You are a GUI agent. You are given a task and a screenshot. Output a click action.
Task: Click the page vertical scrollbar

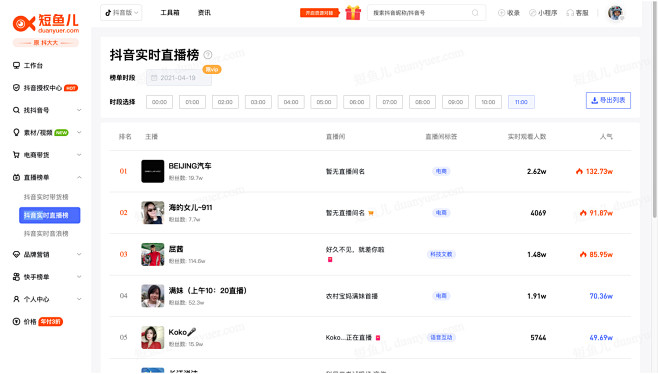(655, 109)
